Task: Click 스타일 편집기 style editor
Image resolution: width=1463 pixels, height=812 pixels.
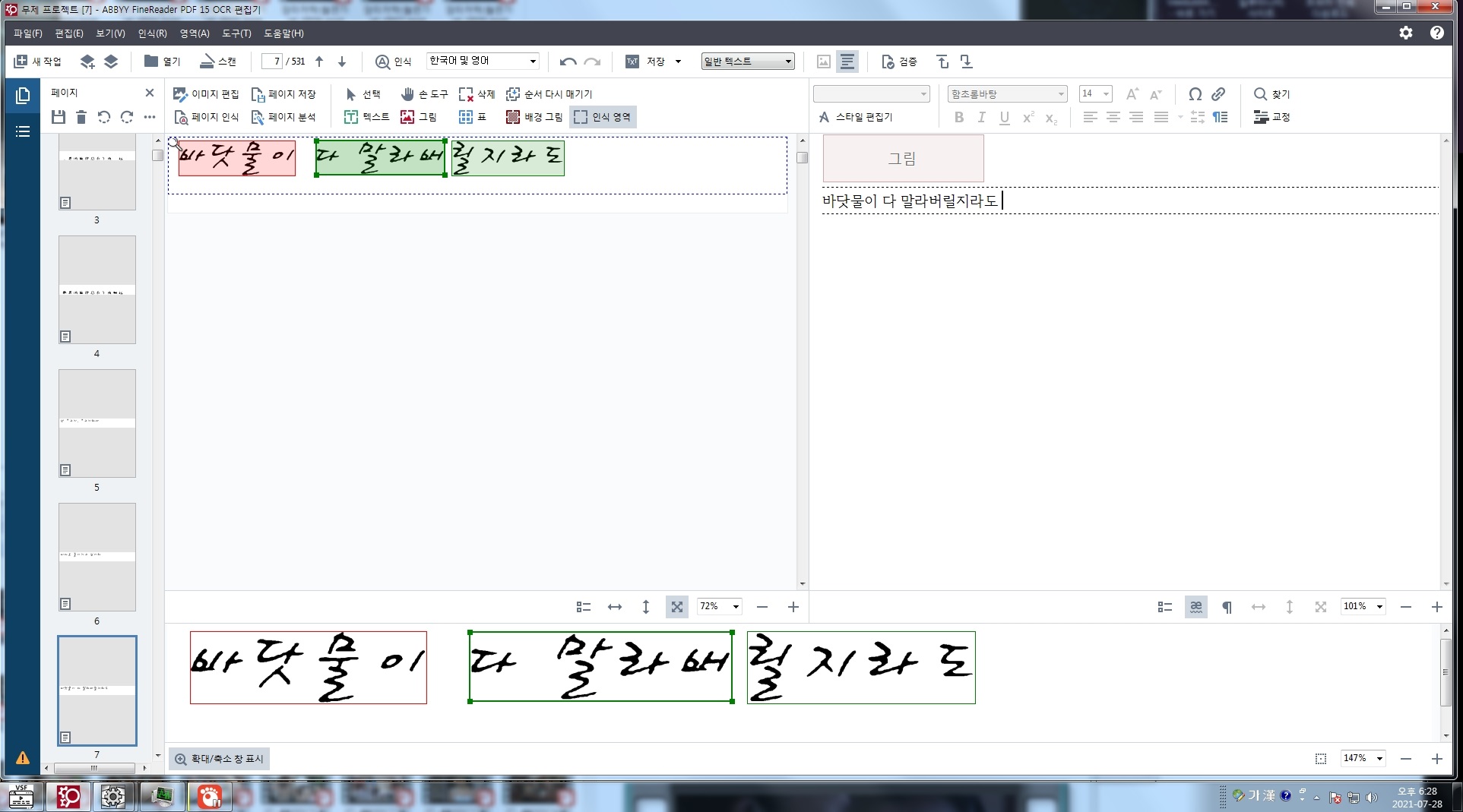Action: pyautogui.click(x=855, y=117)
